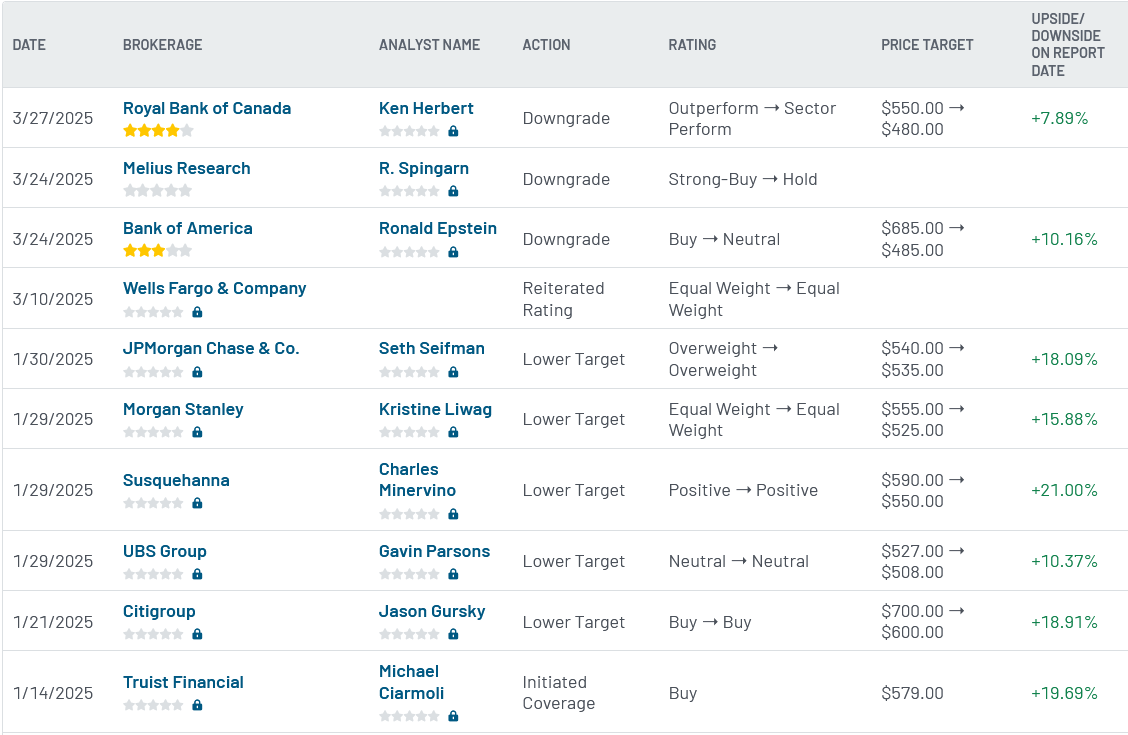Click the DATE column header
This screenshot has height=735, width=1128.
(x=29, y=45)
